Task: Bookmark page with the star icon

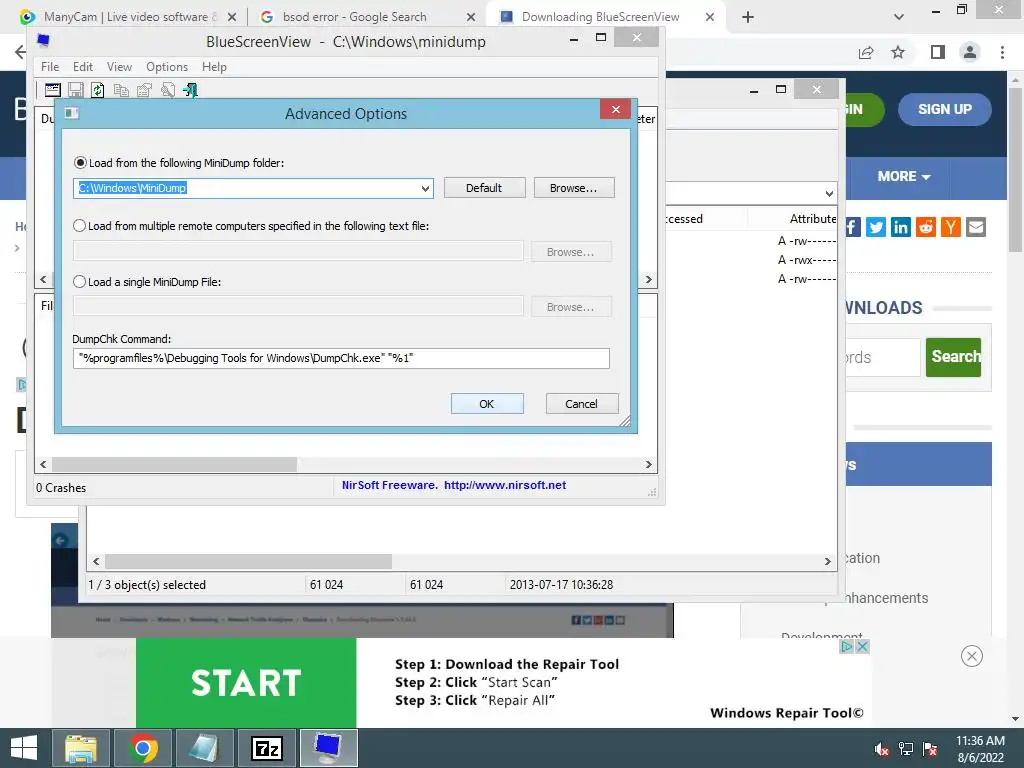Action: click(898, 52)
